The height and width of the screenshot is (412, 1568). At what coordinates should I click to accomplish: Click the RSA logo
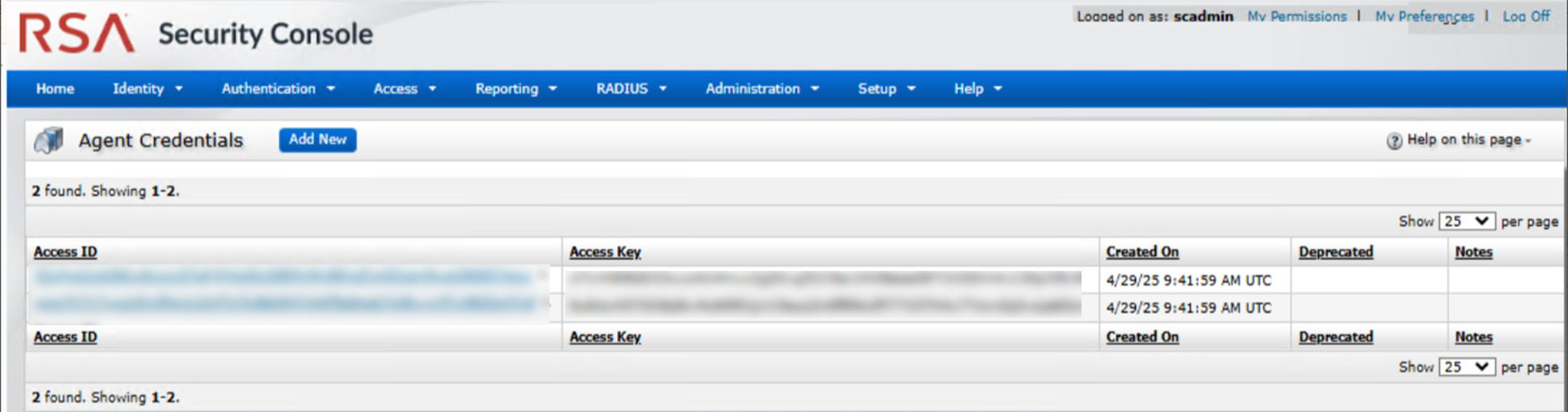76,34
